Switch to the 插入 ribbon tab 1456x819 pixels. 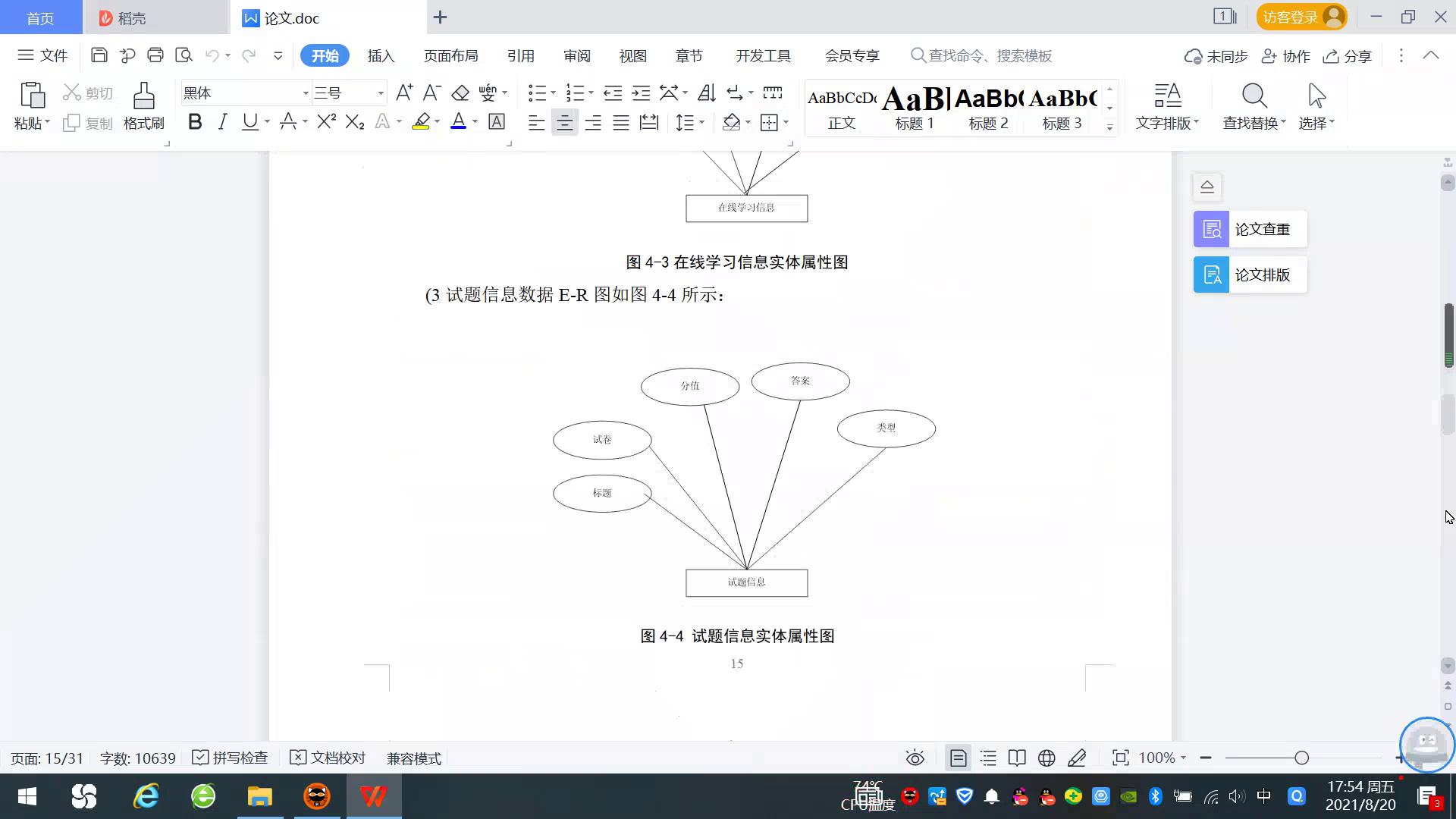(381, 55)
